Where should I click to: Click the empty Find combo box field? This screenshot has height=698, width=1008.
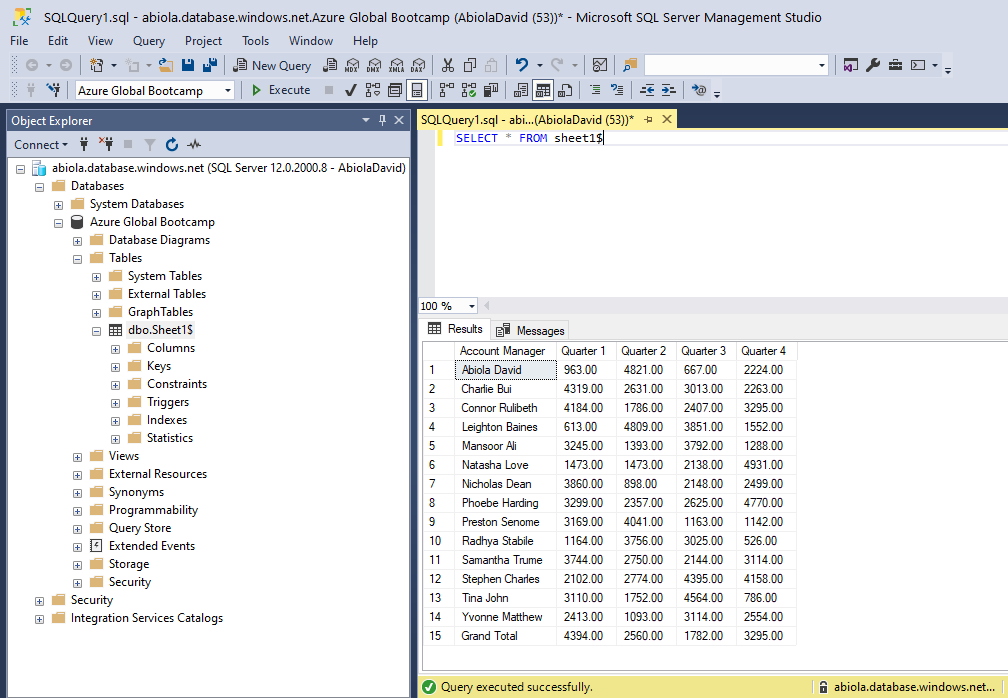coord(730,65)
